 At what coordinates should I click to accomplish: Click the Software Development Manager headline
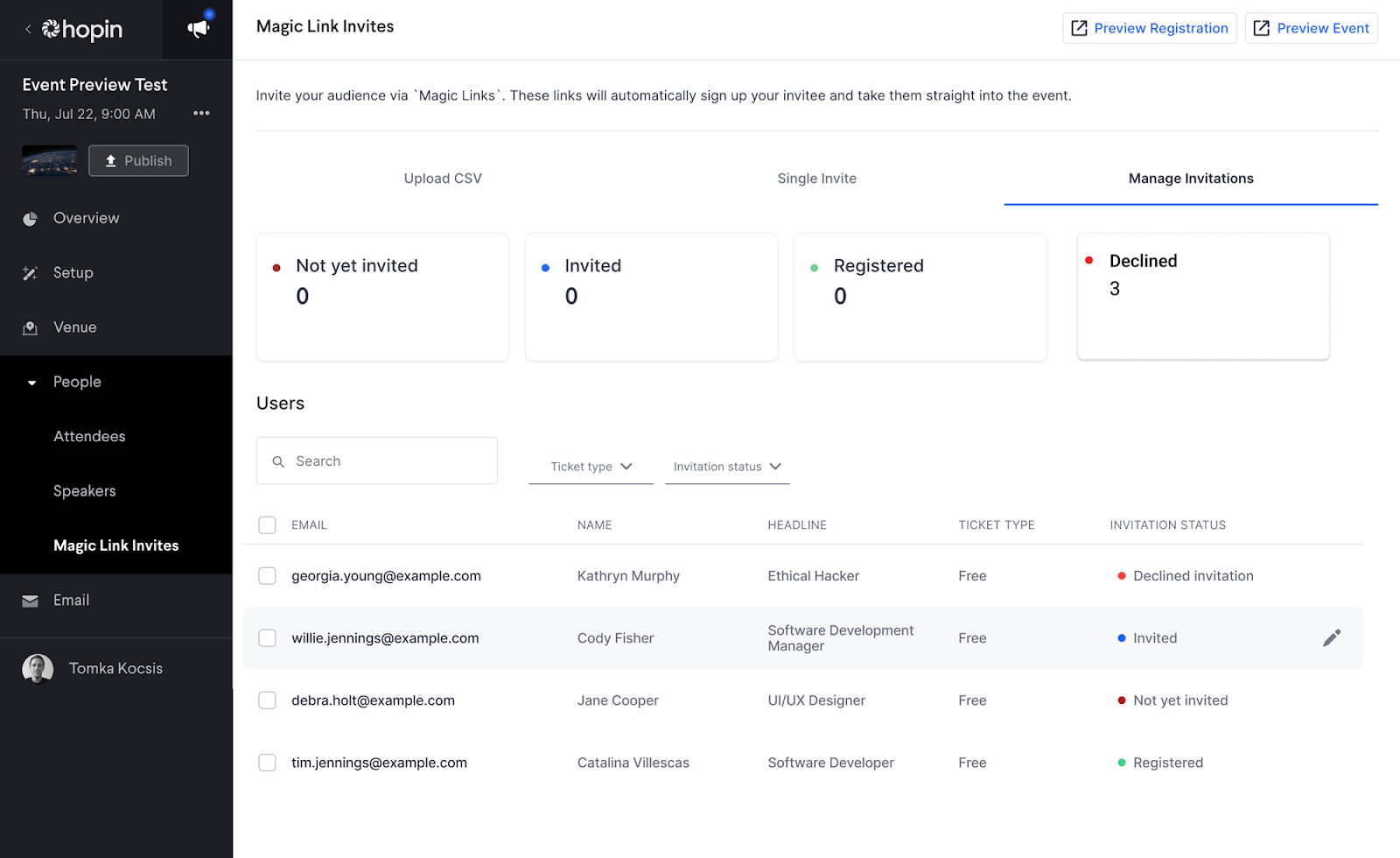point(841,638)
